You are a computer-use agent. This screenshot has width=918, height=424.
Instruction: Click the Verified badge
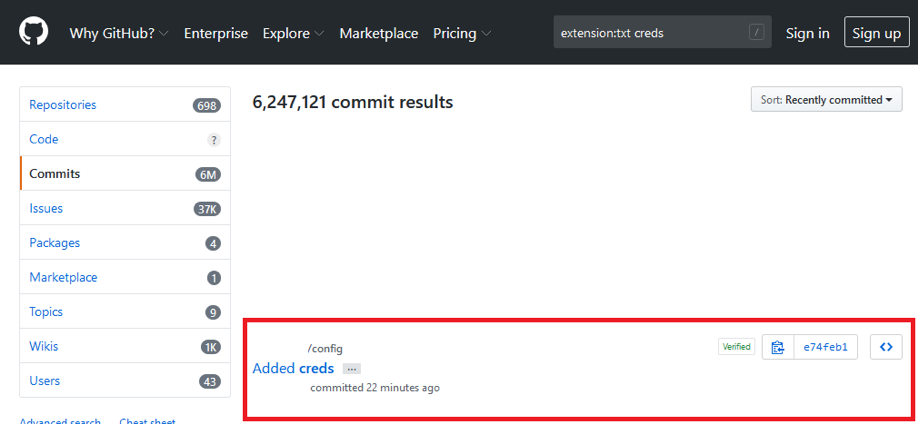(x=736, y=347)
